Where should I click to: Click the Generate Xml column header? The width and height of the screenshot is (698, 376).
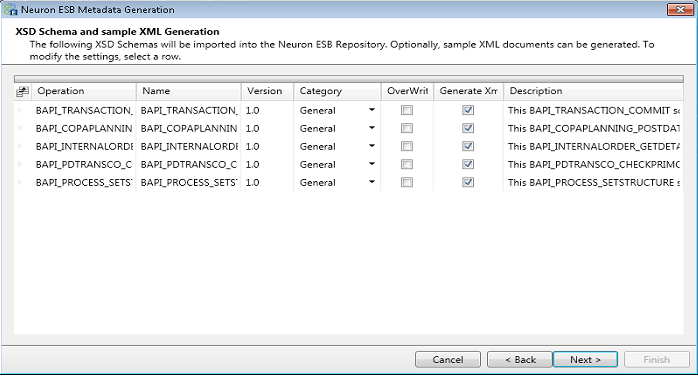(469, 91)
